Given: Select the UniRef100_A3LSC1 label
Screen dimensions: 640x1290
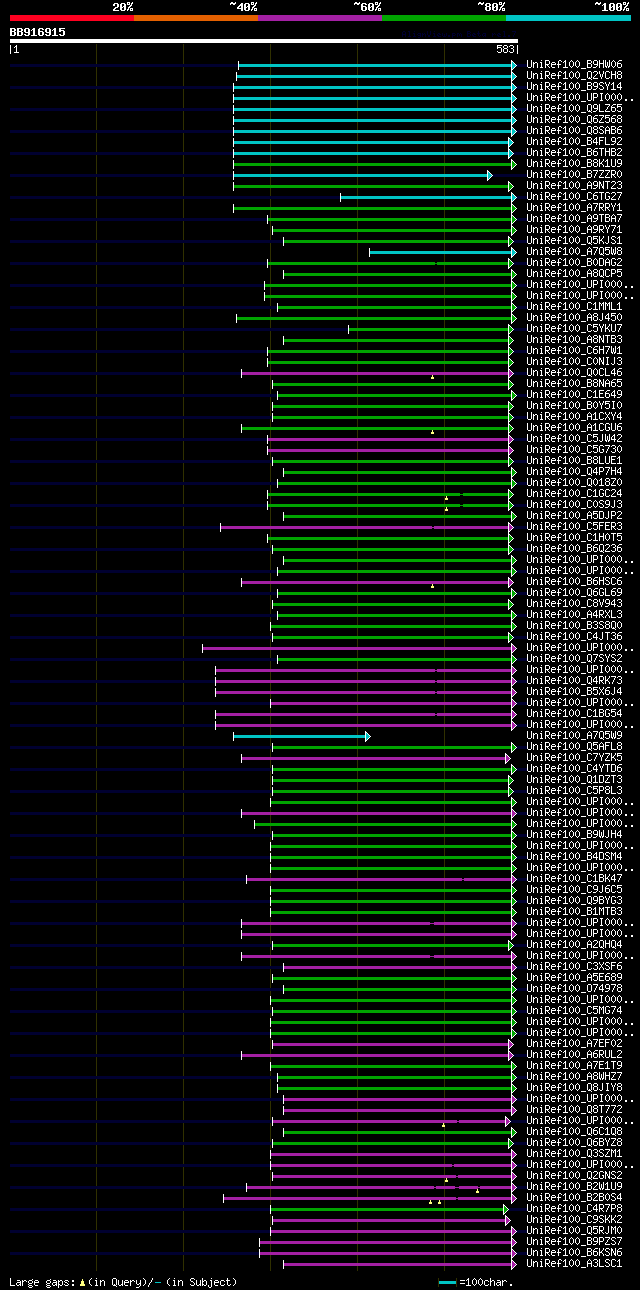Looking at the screenshot, I should [573, 1263].
